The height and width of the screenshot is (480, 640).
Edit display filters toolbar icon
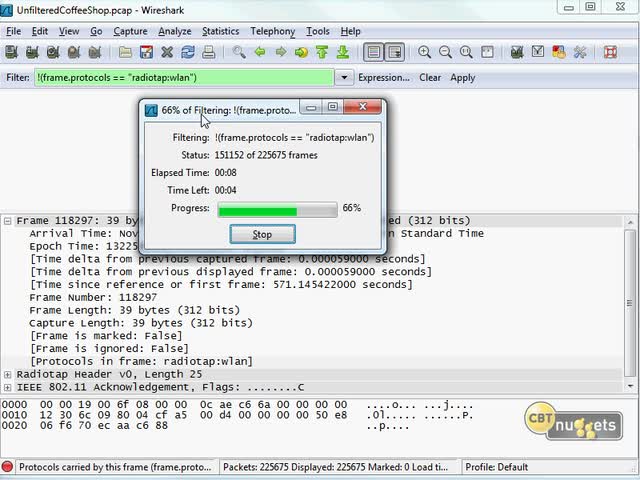pyautogui.click(x=538, y=52)
